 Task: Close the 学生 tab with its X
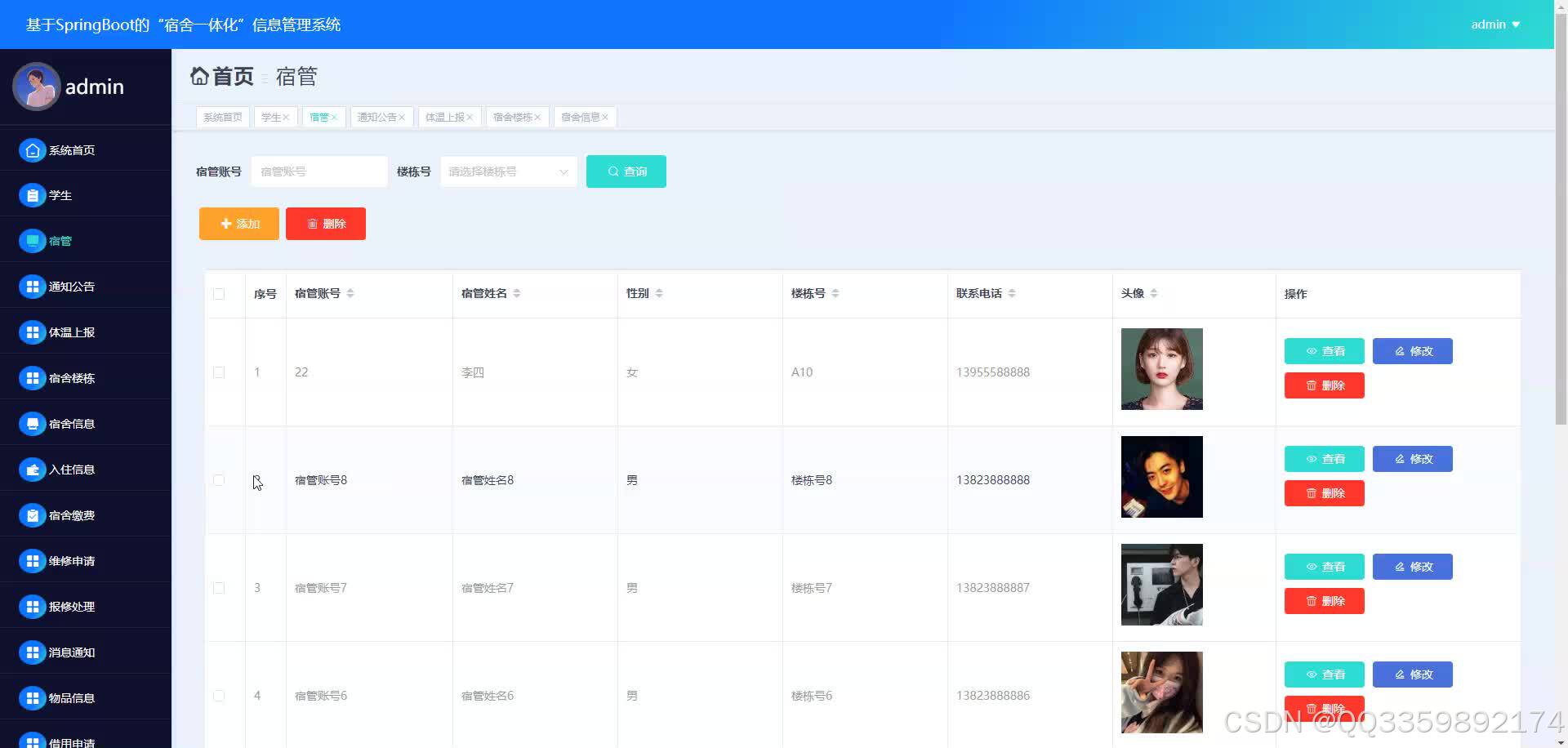pyautogui.click(x=286, y=118)
